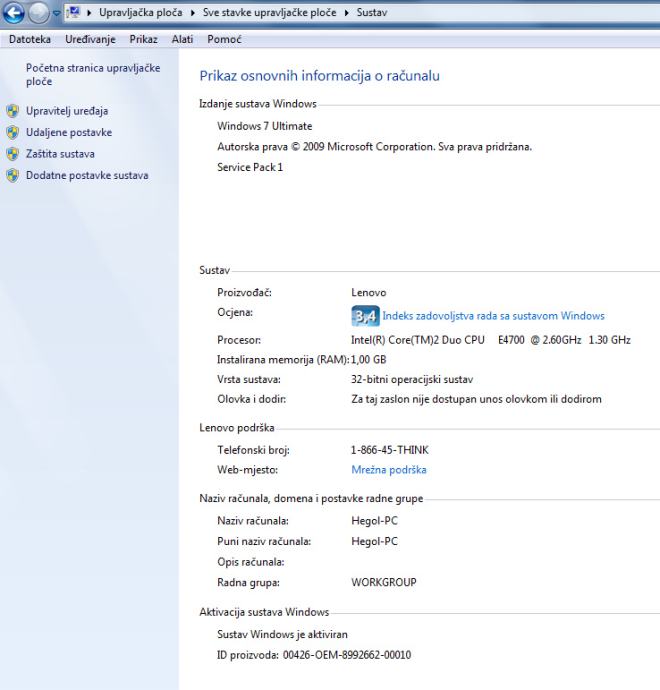
Task: Go to Sve stavke upravljačke ploče breadcrumb
Action: coord(269,12)
